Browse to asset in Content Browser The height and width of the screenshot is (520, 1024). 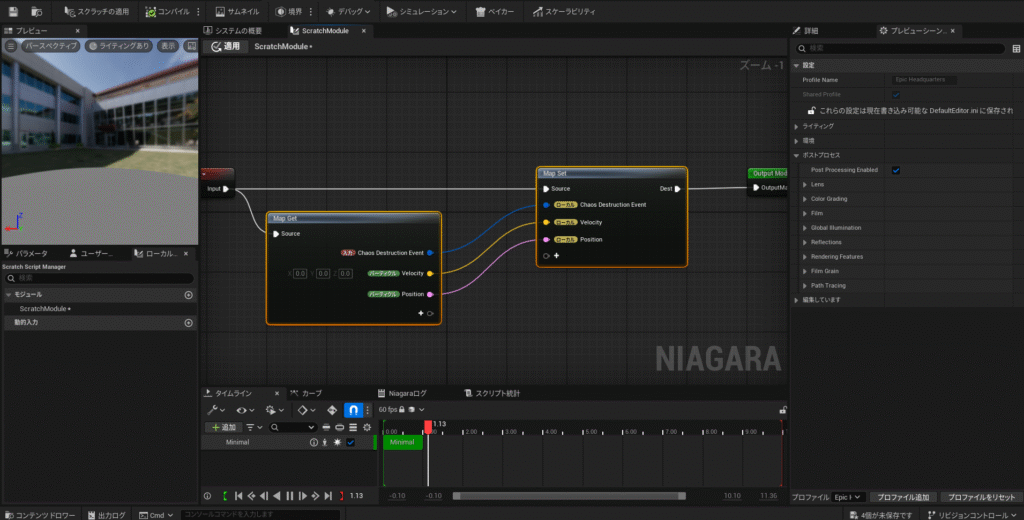tap(37, 12)
